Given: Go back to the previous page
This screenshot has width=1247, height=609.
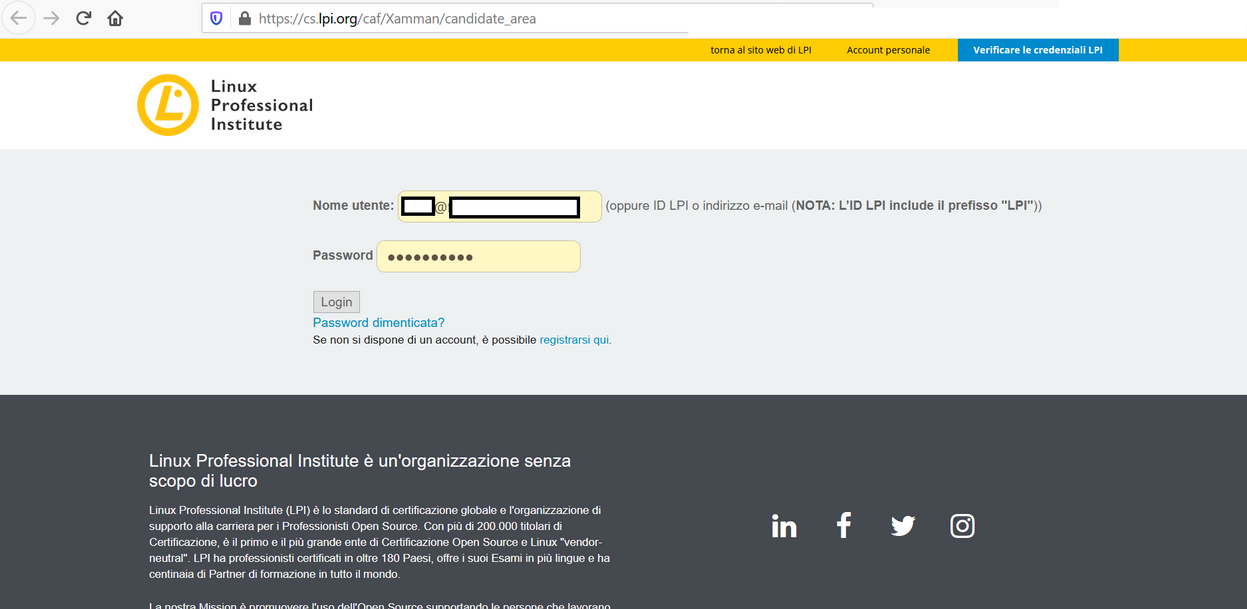Looking at the screenshot, I should click(x=19, y=18).
